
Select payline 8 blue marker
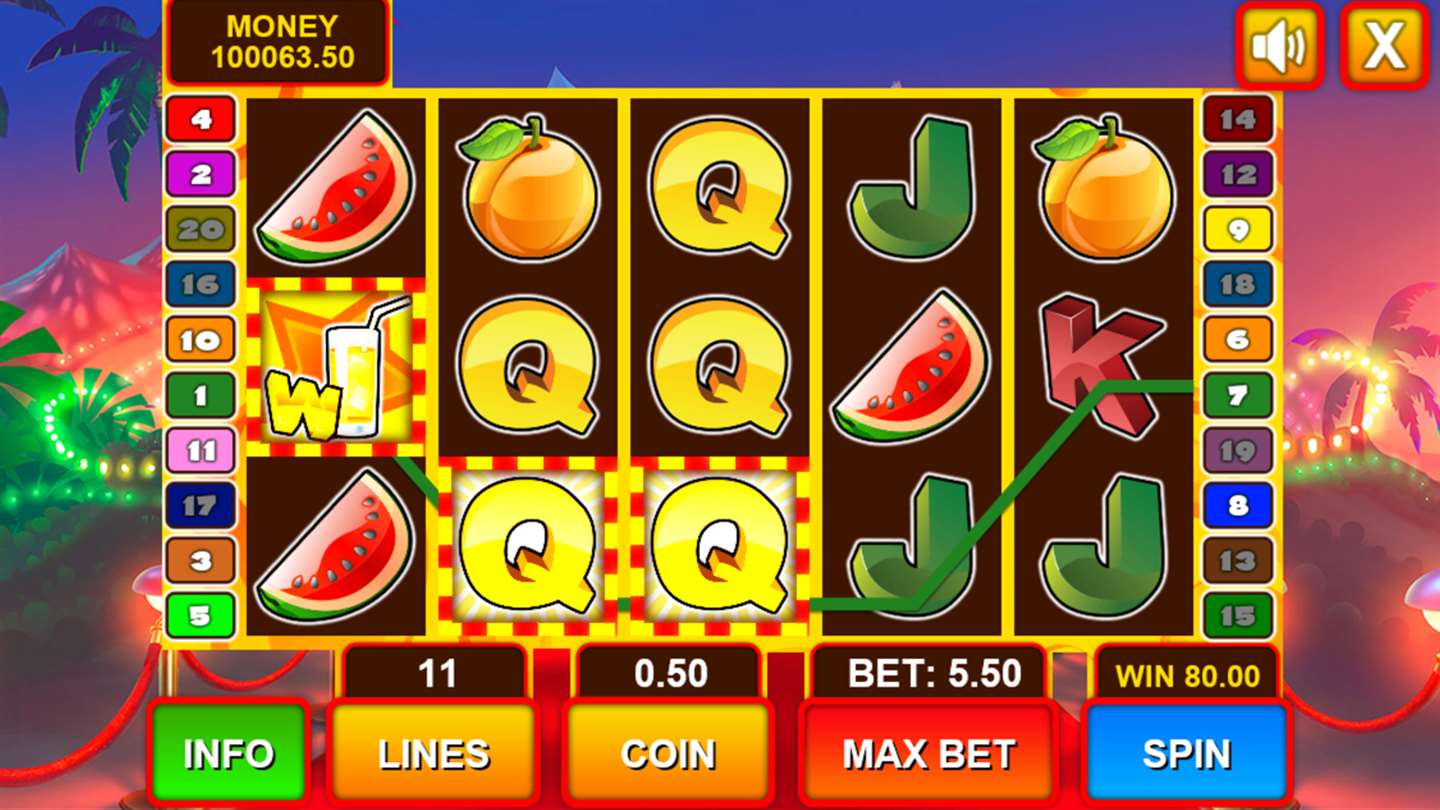click(x=1238, y=505)
